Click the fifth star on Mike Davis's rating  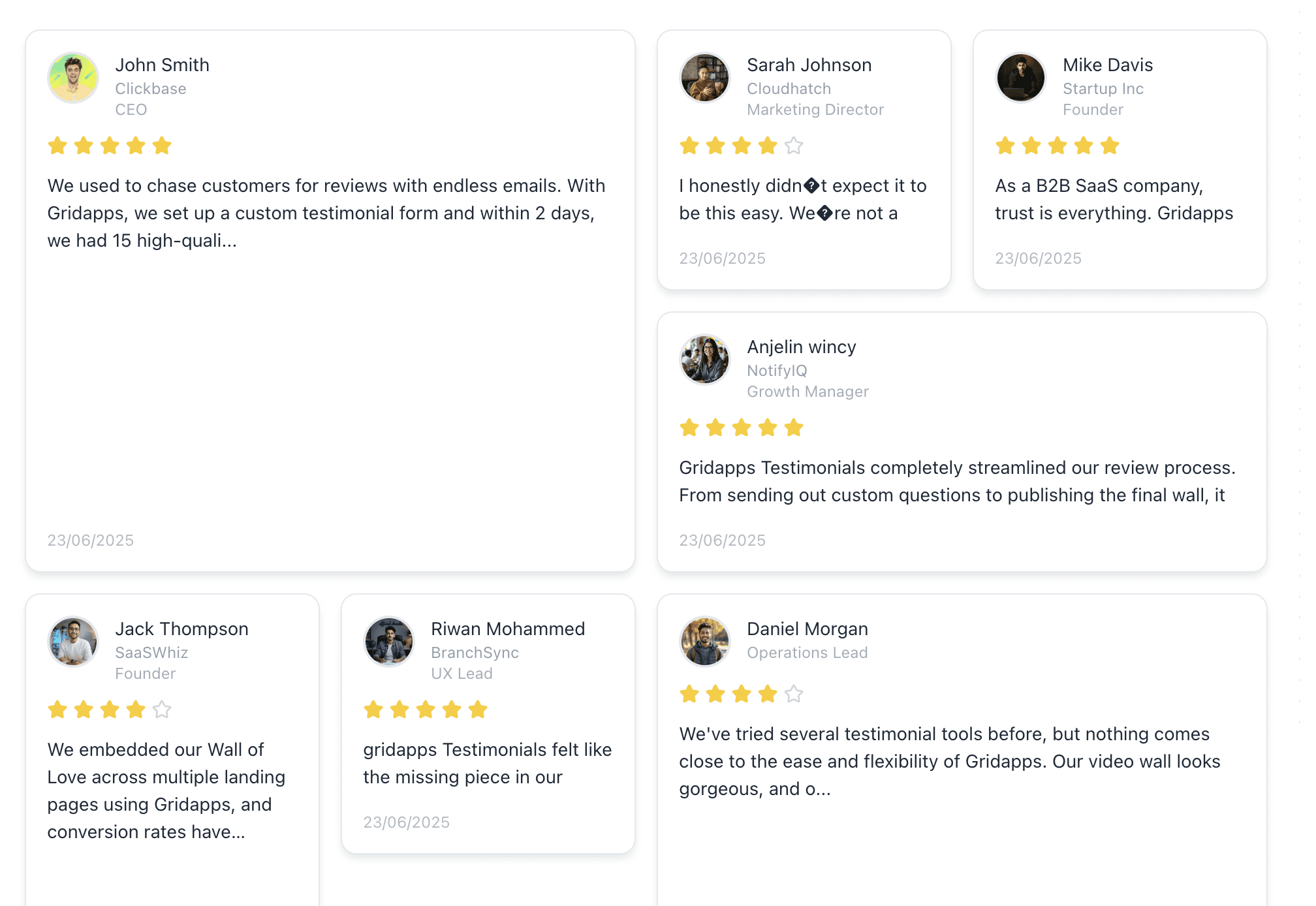pyautogui.click(x=1109, y=146)
